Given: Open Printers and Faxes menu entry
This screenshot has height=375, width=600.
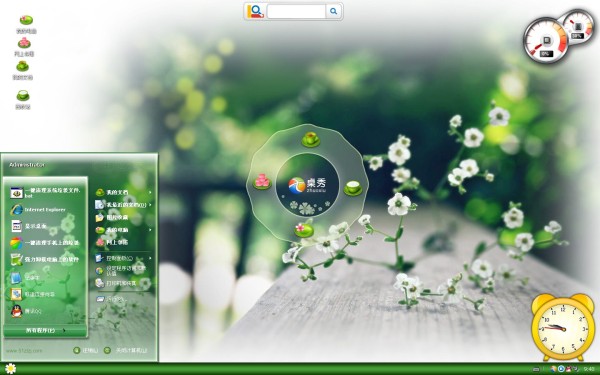Looking at the screenshot, I should coord(116,283).
